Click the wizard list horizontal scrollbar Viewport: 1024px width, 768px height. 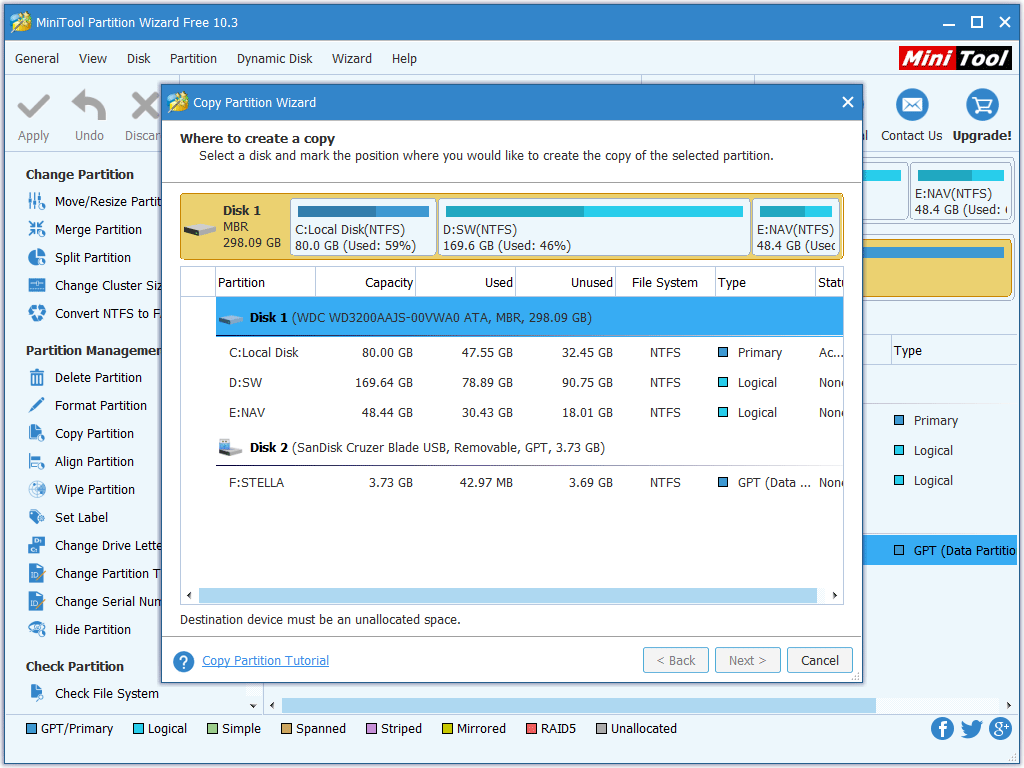point(507,595)
